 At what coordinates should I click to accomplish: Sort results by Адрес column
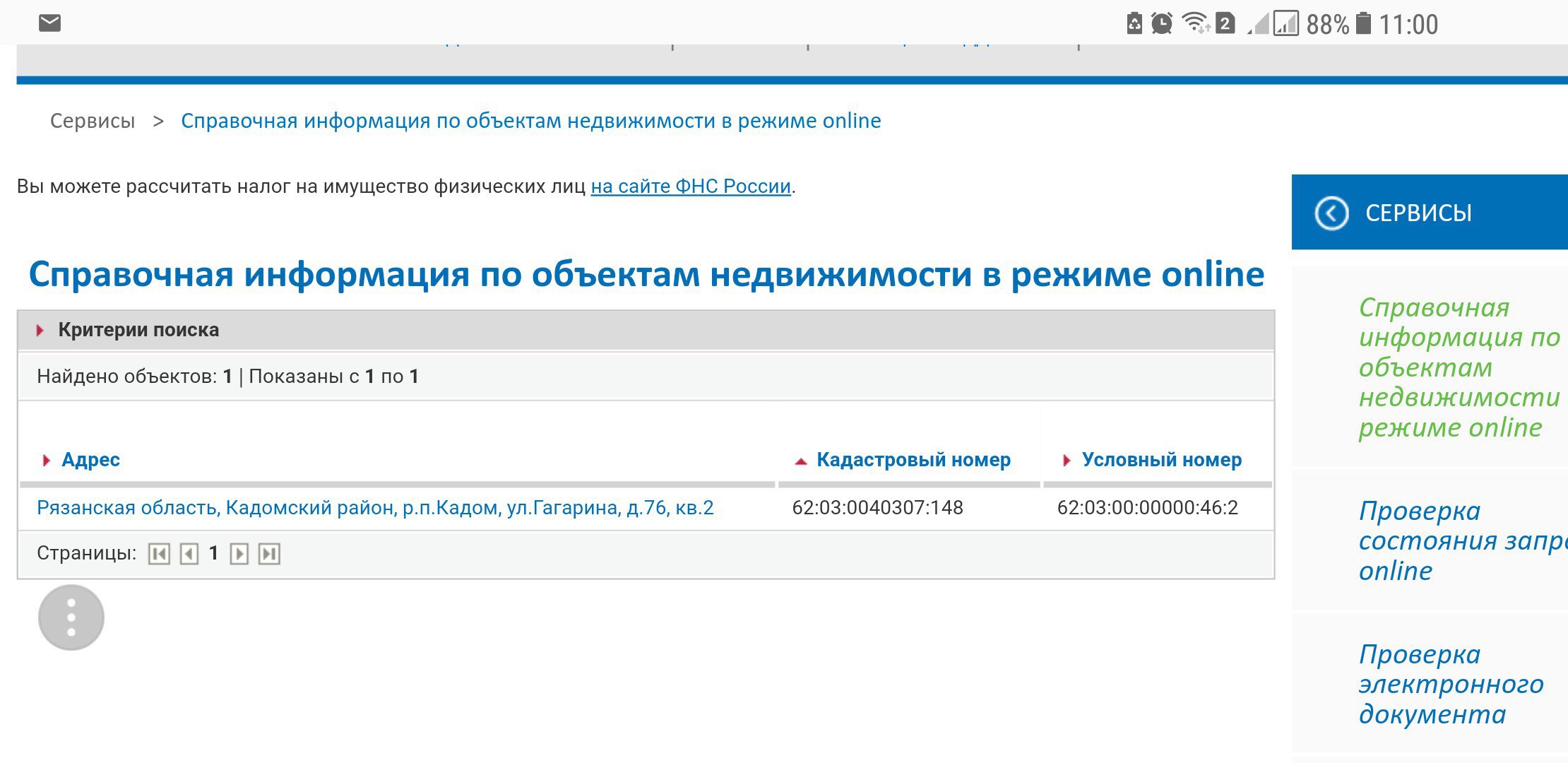click(x=90, y=460)
